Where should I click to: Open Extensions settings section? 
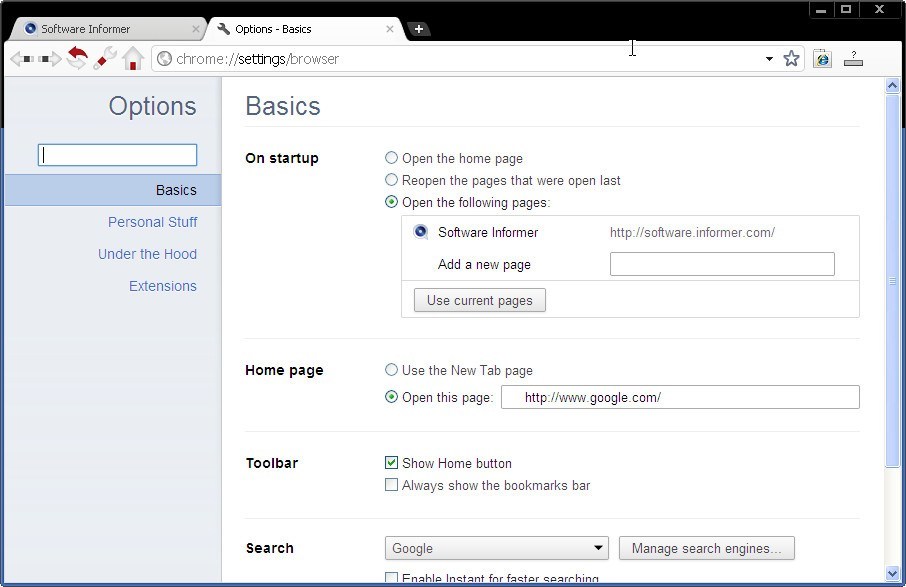(162, 286)
